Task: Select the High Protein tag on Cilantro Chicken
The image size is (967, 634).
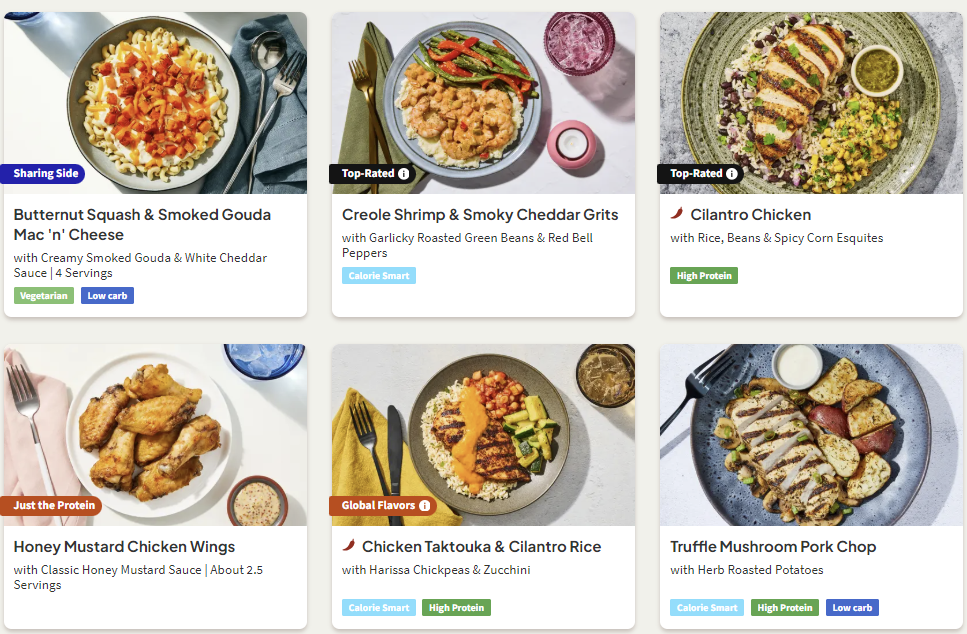Action: 704,276
